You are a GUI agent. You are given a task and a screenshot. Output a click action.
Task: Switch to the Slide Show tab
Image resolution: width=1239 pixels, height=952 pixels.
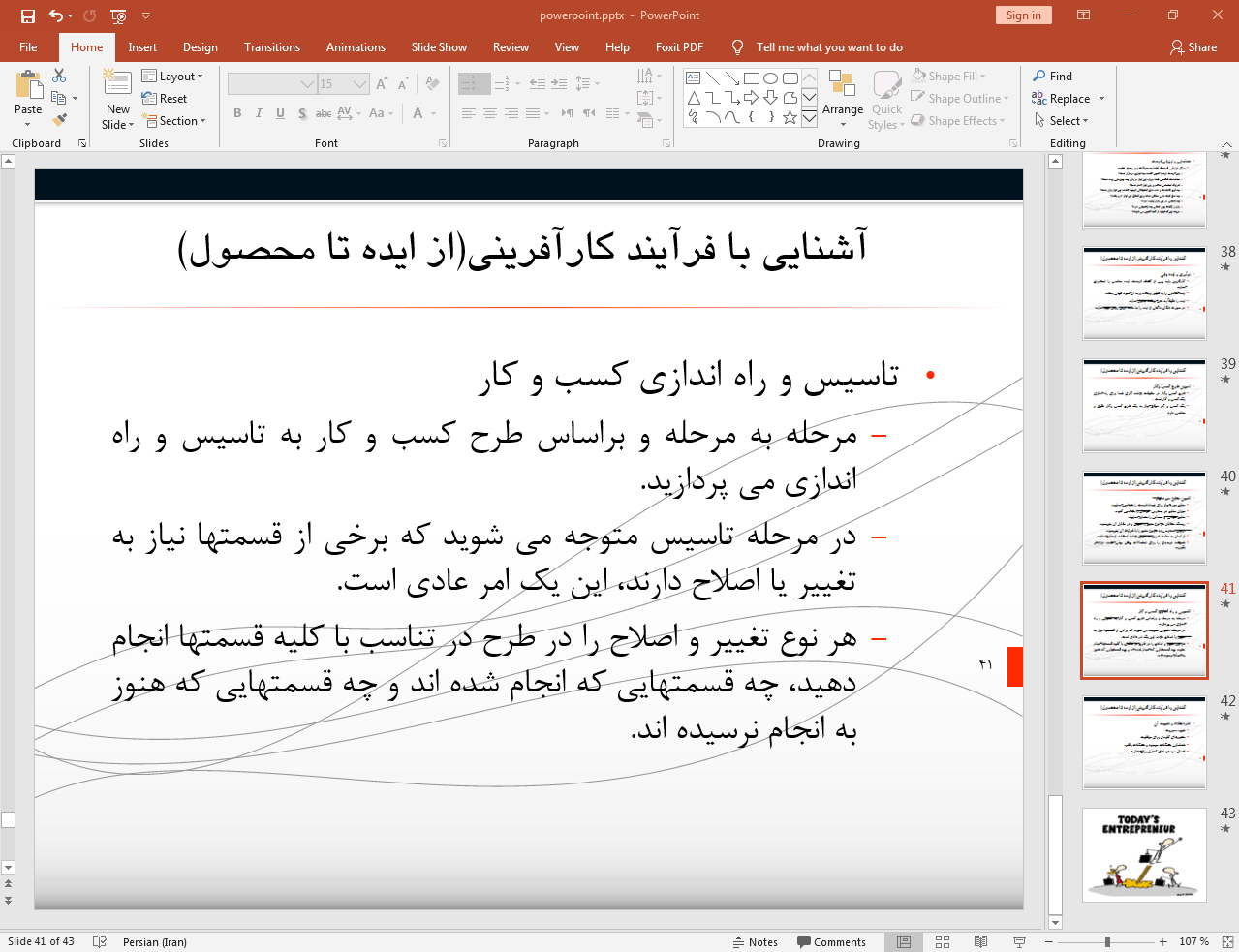[x=439, y=47]
